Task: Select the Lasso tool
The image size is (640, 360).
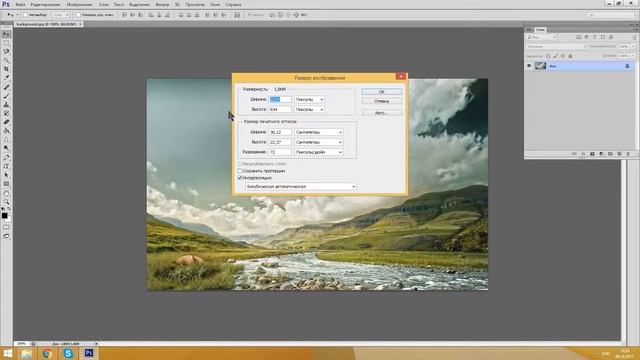Action: pos(6,51)
